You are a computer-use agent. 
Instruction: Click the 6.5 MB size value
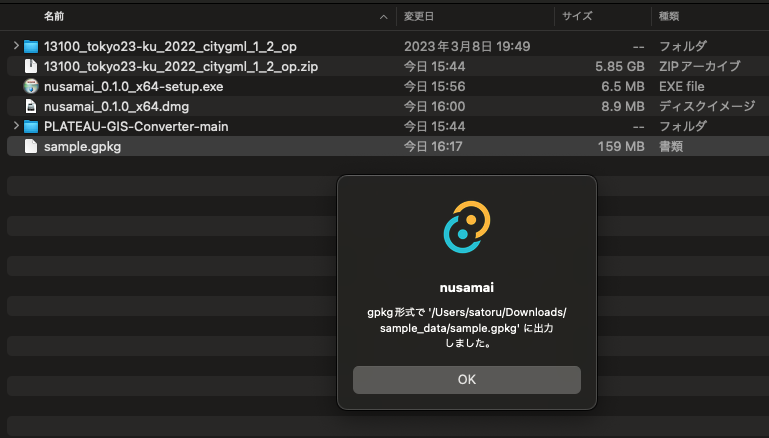tap(623, 86)
